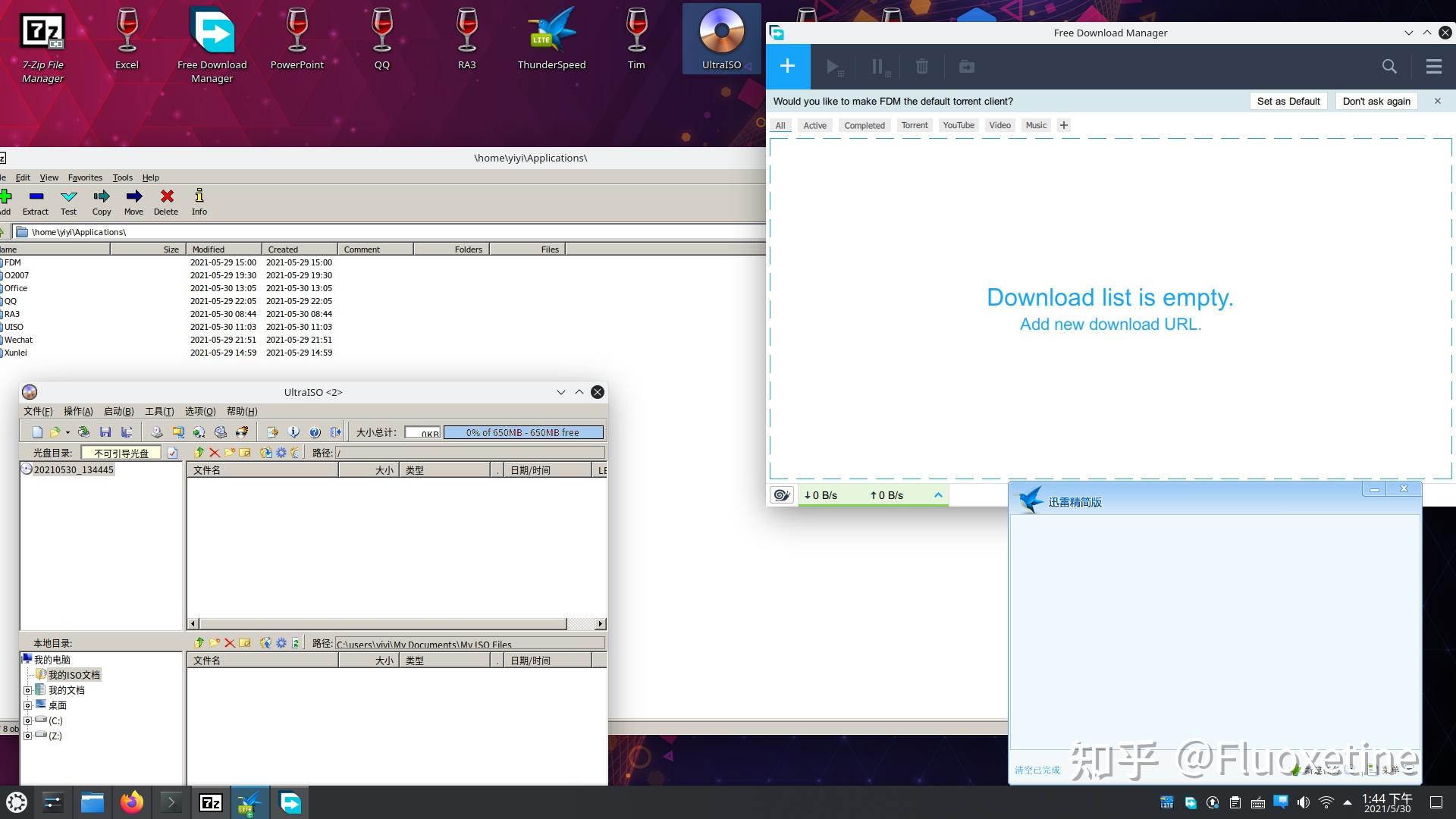Image resolution: width=1456 pixels, height=819 pixels.
Task: Add a new filter tab with the plus in FDM
Action: point(1063,125)
